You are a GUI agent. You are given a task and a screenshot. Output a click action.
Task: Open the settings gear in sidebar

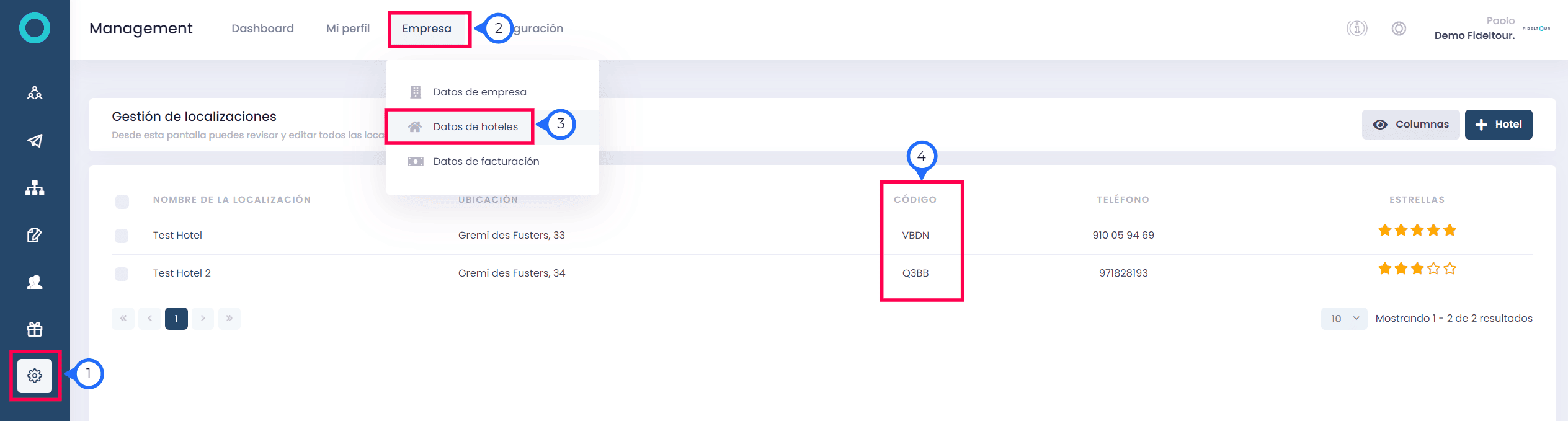click(x=35, y=375)
